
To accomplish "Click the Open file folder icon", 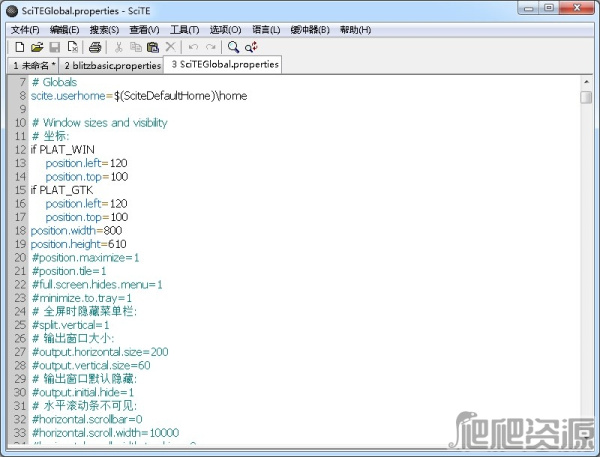I will click(37, 47).
